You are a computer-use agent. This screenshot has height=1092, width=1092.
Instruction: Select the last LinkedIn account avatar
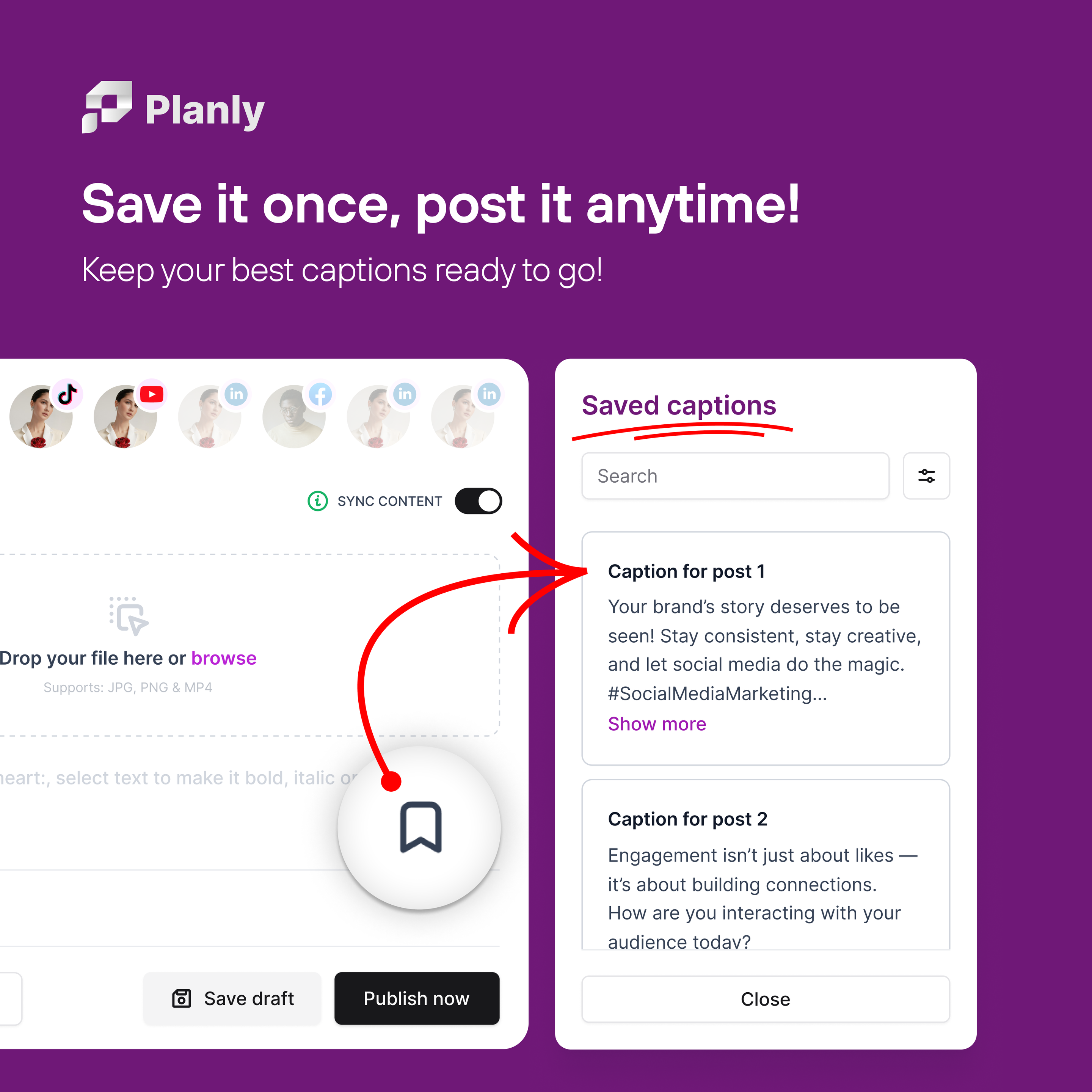click(463, 417)
